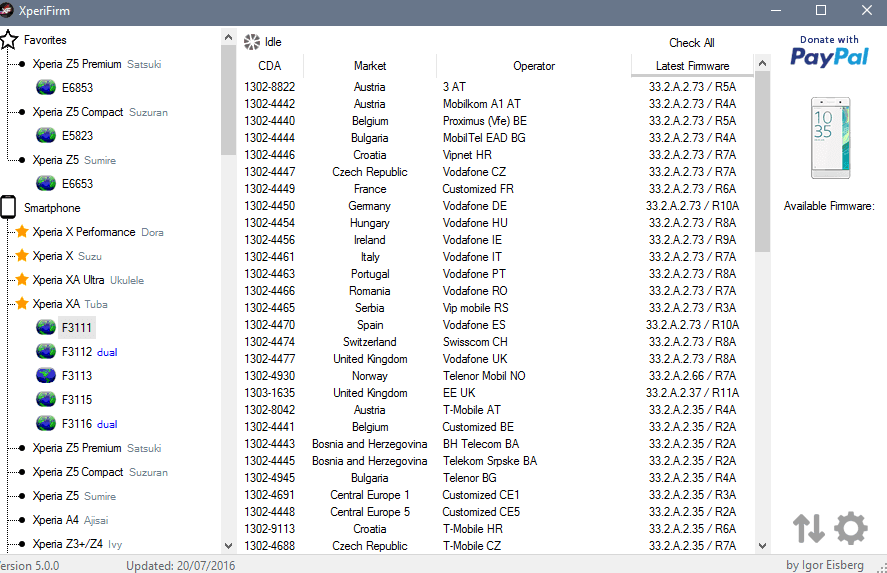This screenshot has height=573, width=887.
Task: Click the star icon for Xperia X Performance
Action: [x=22, y=231]
